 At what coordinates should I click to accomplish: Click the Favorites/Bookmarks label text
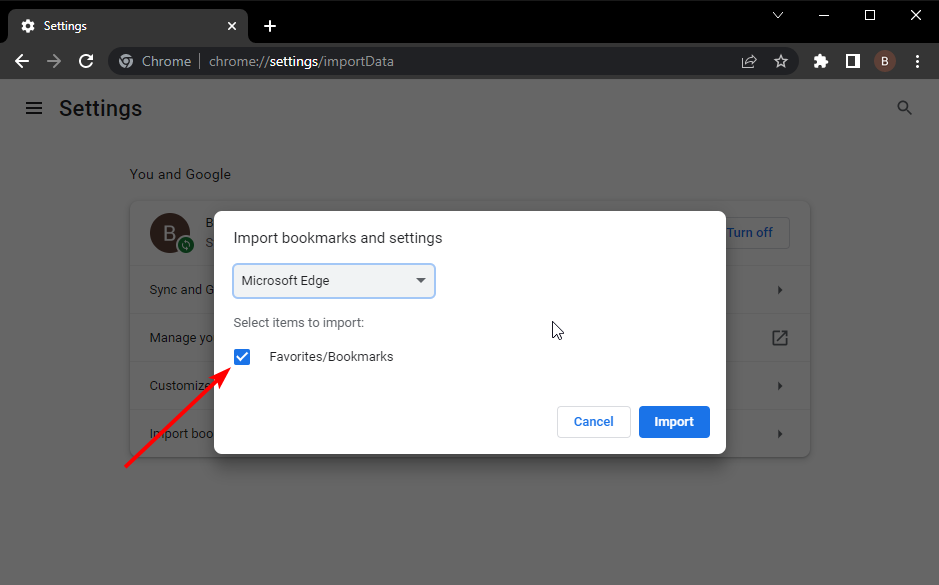(x=331, y=357)
